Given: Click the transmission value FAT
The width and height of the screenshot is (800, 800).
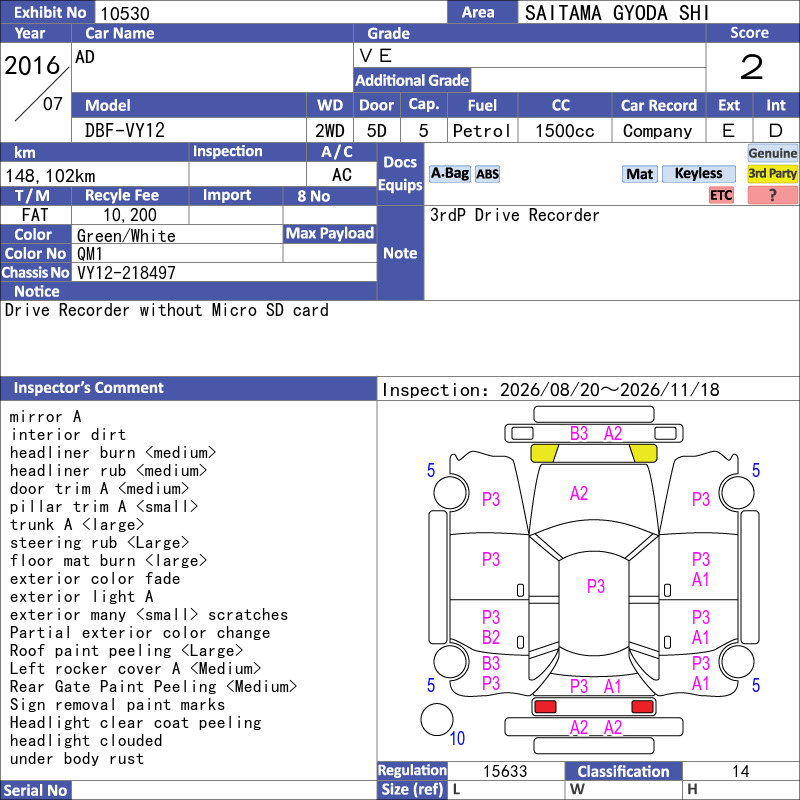Looking at the screenshot, I should click(35, 215).
